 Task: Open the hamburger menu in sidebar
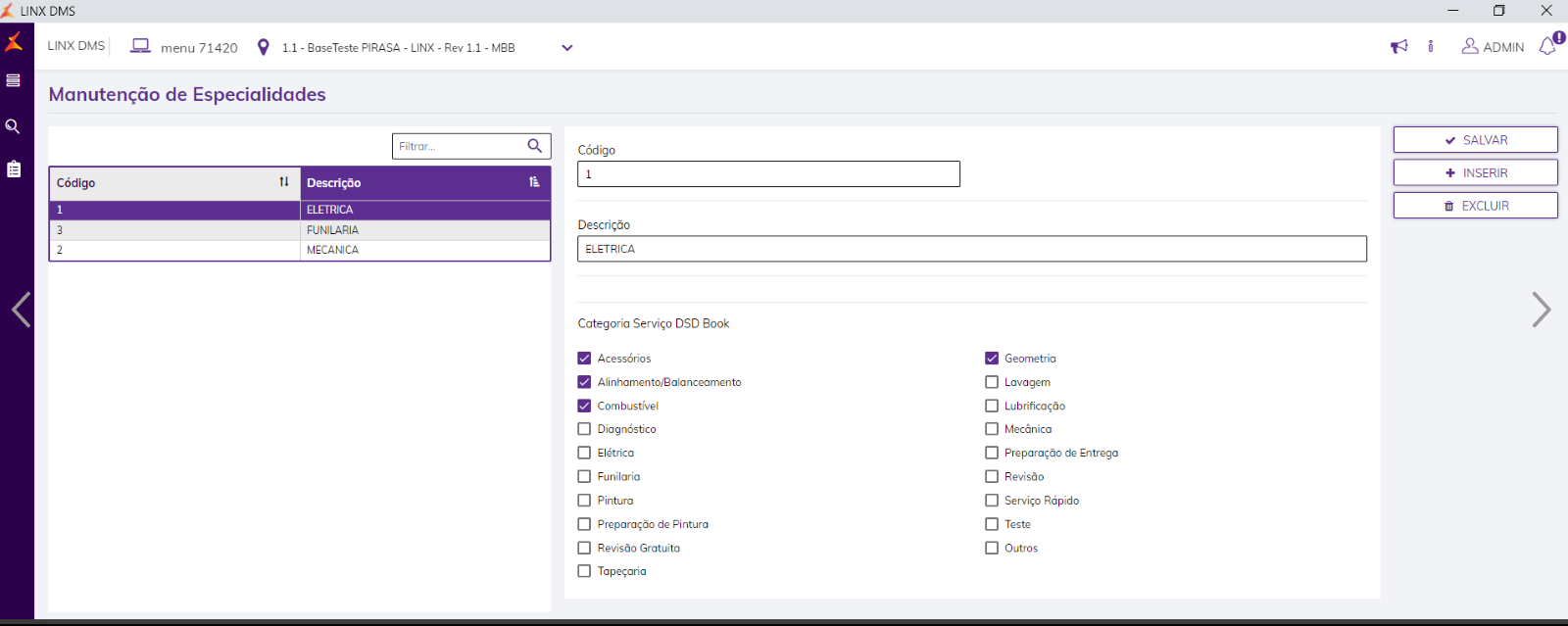click(13, 80)
